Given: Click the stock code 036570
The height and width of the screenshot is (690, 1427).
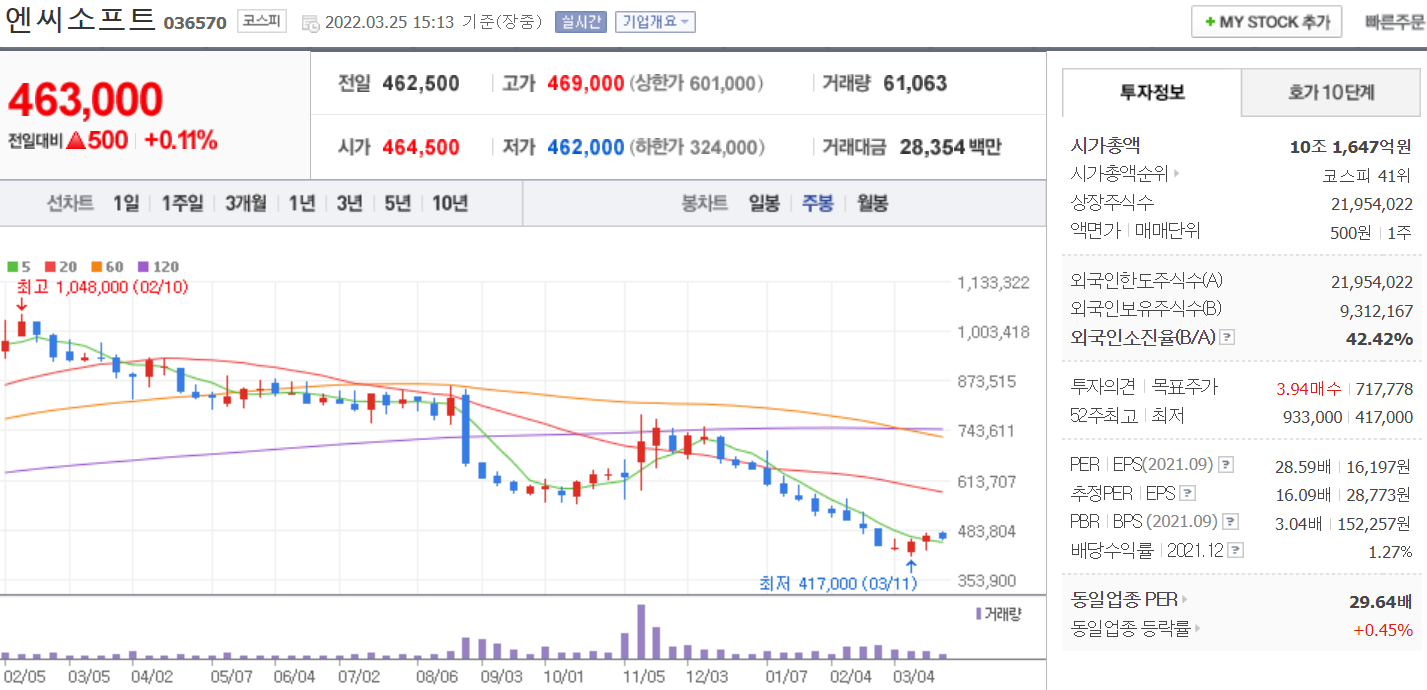Looking at the screenshot, I should point(195,23).
